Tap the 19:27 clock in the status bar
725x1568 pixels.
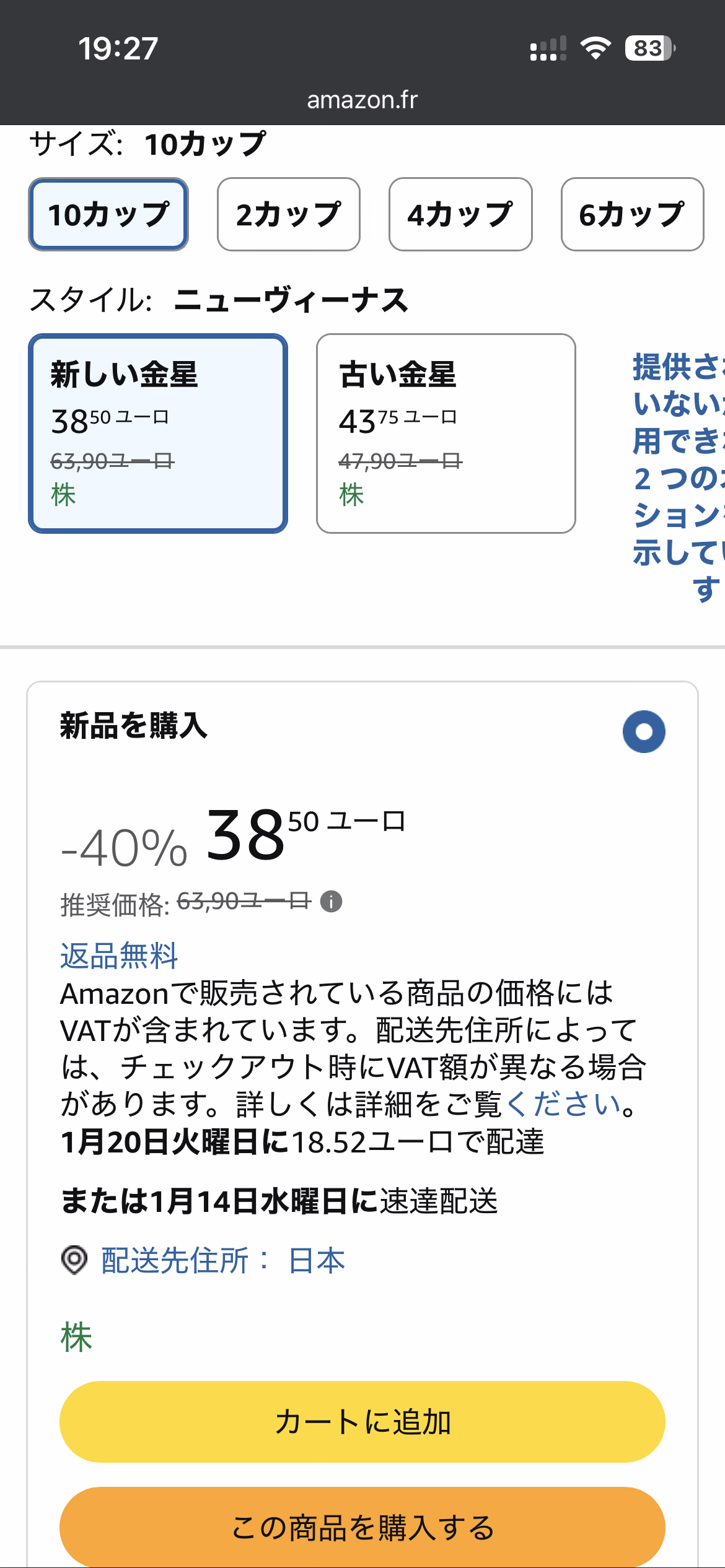(x=118, y=48)
